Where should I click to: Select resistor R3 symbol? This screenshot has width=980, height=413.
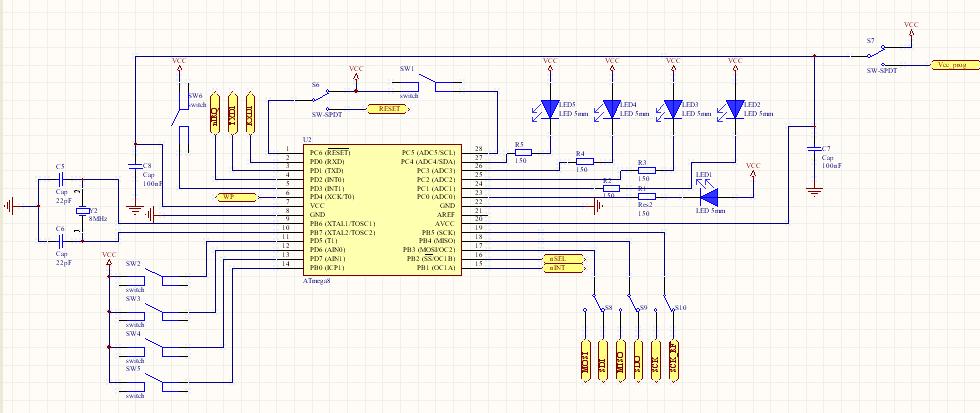pos(646,170)
